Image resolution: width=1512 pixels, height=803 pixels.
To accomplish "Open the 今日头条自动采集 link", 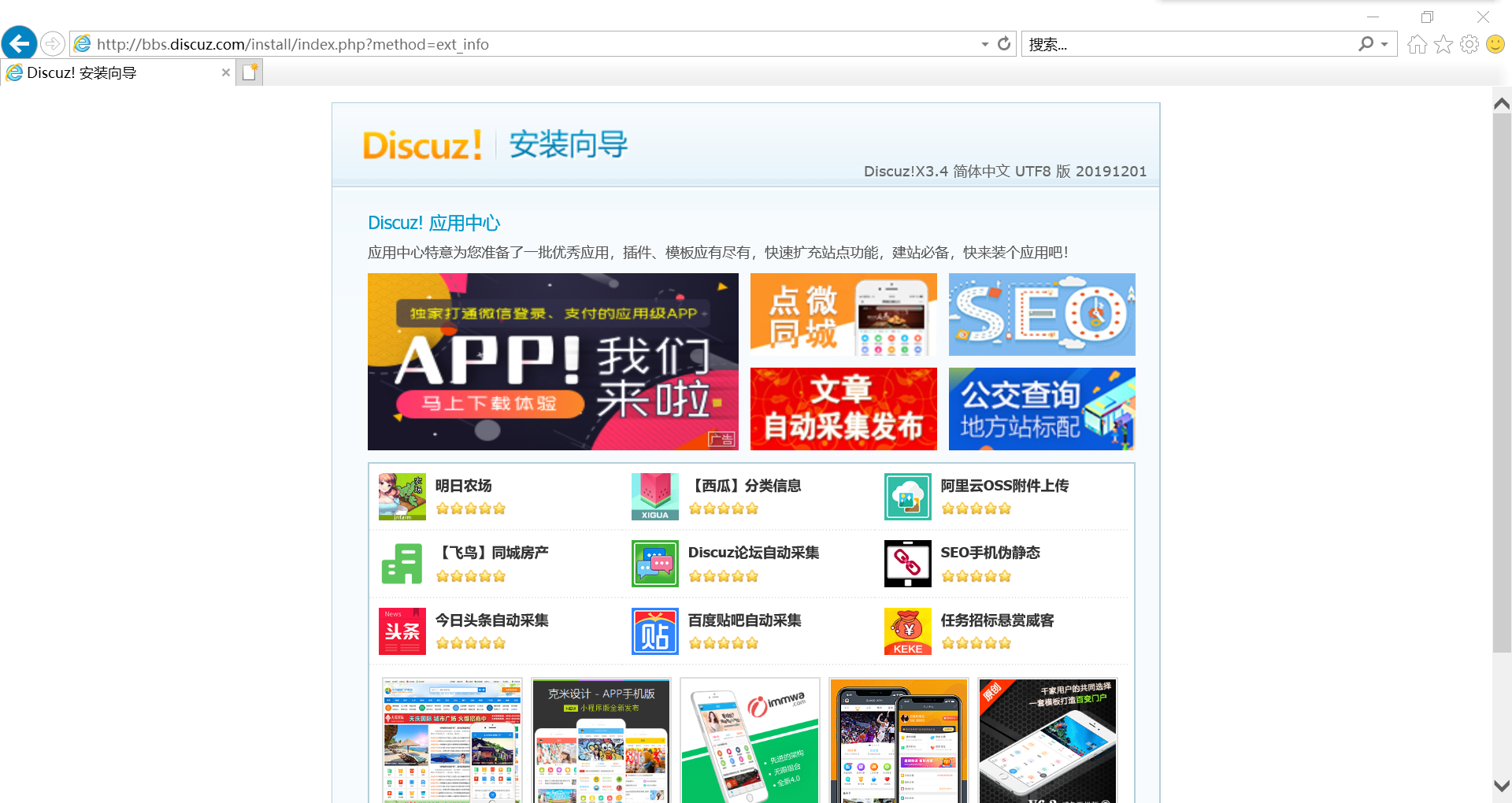I will (x=492, y=620).
